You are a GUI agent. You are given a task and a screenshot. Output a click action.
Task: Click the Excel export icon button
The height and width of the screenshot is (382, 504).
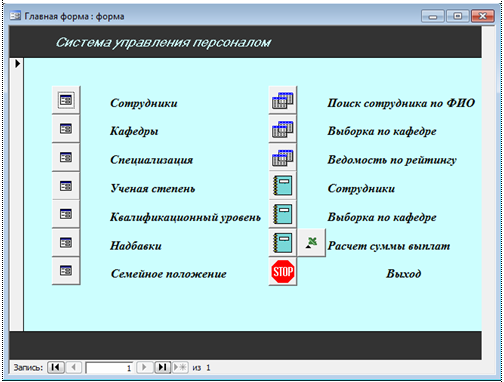pos(311,242)
